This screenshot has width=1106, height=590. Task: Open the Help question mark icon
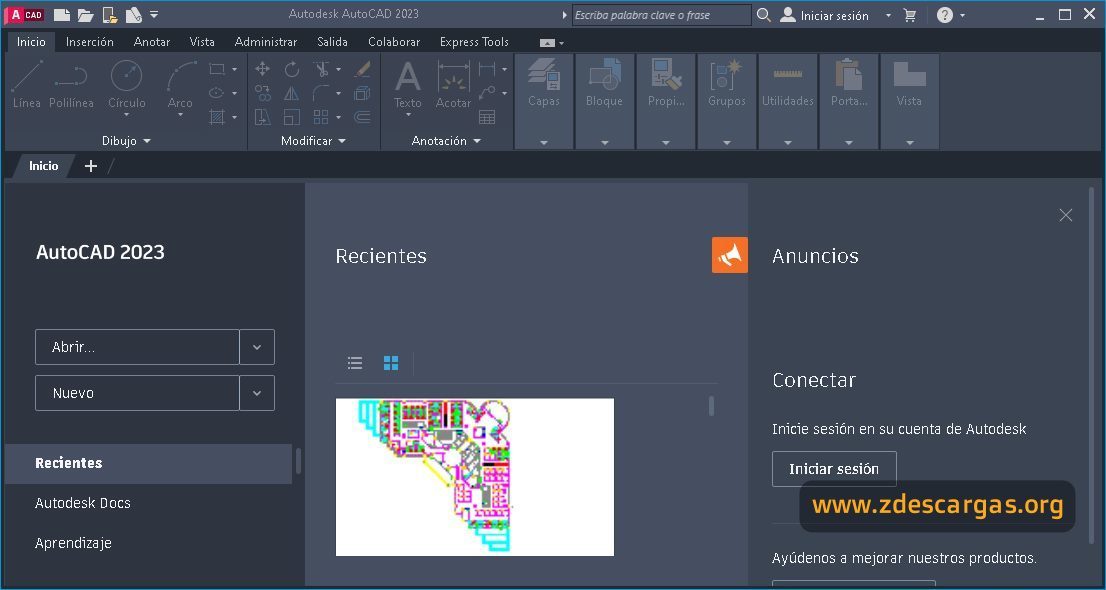point(945,15)
